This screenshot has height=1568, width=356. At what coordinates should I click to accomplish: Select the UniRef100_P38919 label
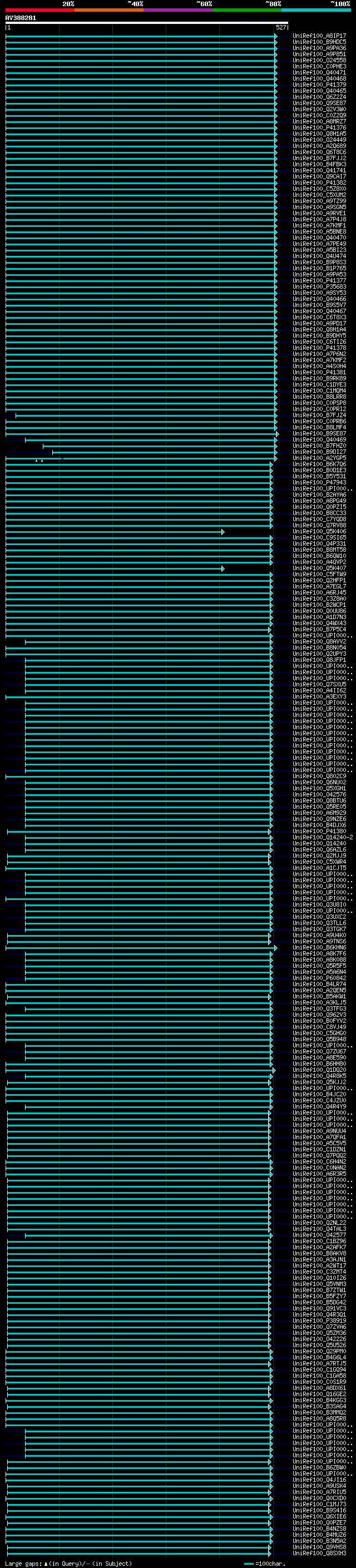(319, 1320)
